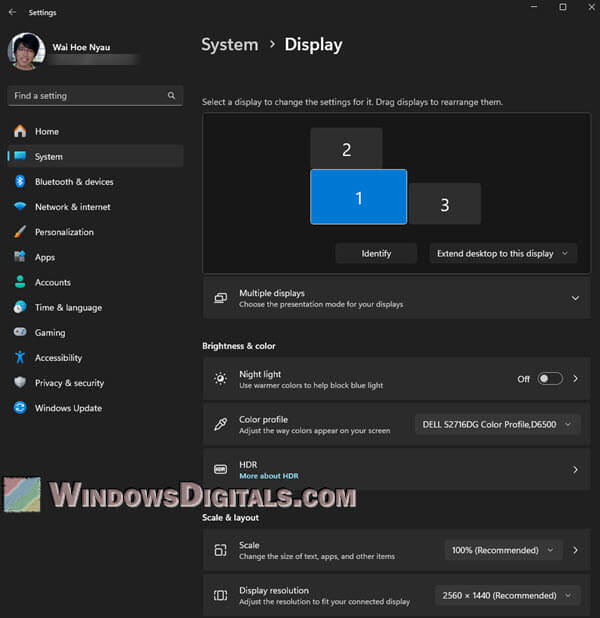Click the Night light sun icon
This screenshot has height=618, width=600.
pyautogui.click(x=221, y=379)
